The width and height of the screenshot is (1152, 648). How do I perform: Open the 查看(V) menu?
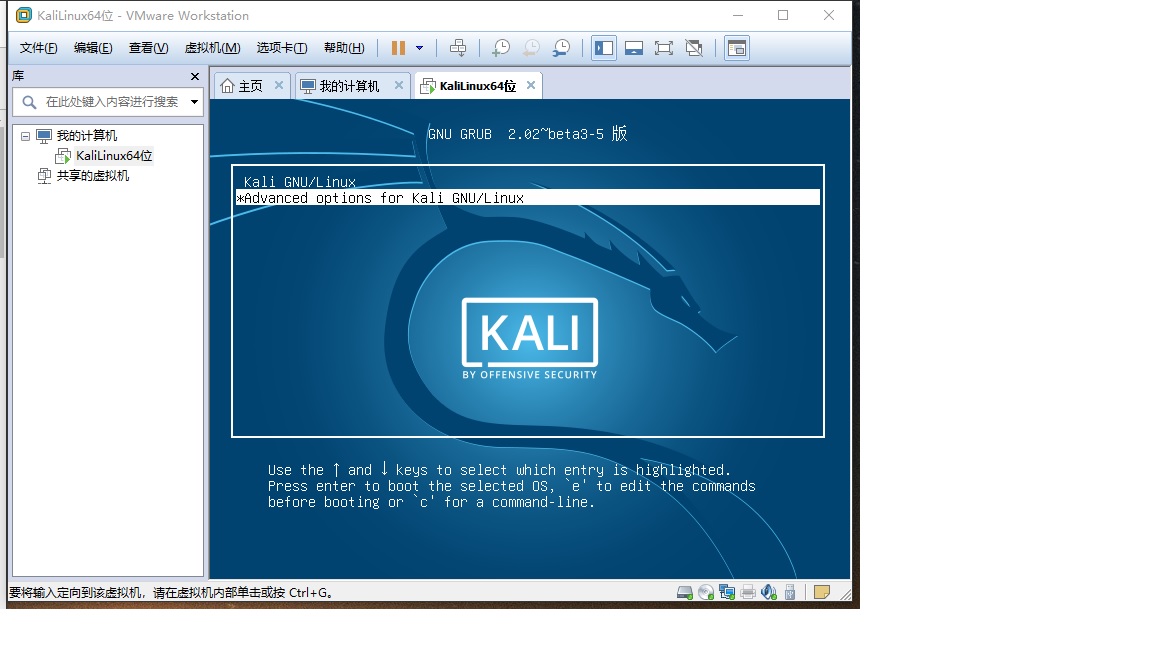click(x=148, y=48)
